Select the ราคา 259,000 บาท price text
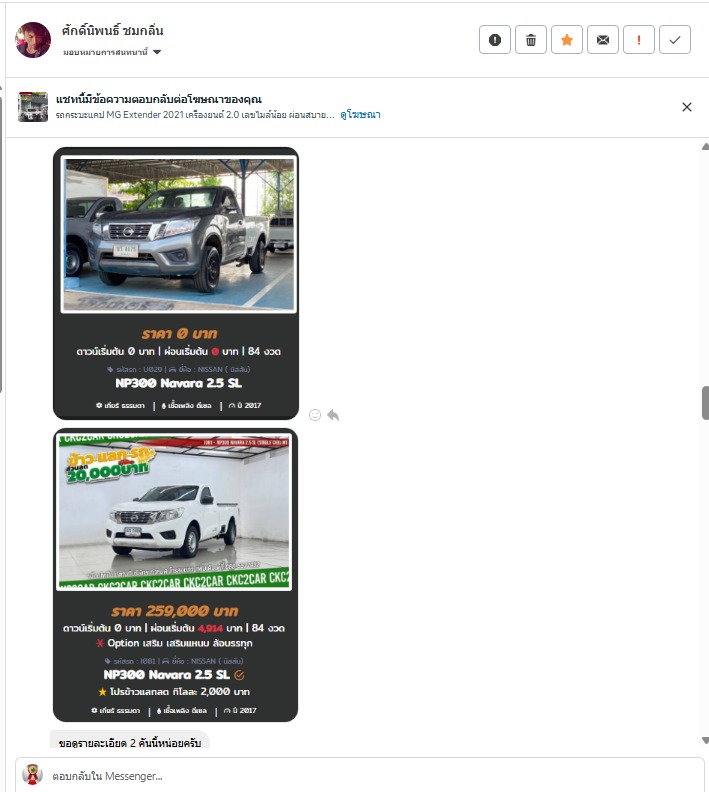709x792 pixels. [175, 611]
